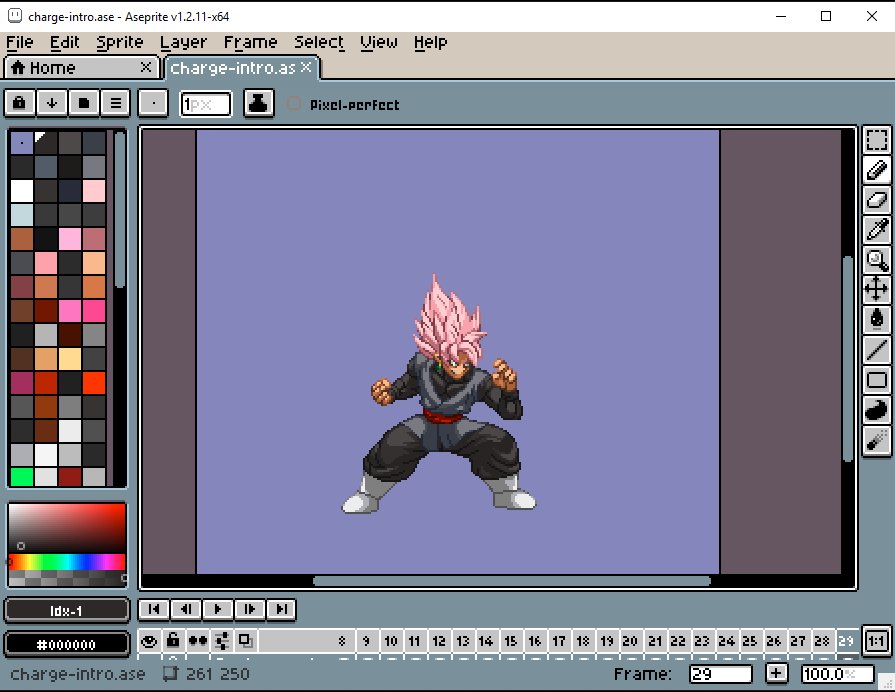895x692 pixels.
Task: Click the canvas vertical scrollbar
Action: [848, 359]
